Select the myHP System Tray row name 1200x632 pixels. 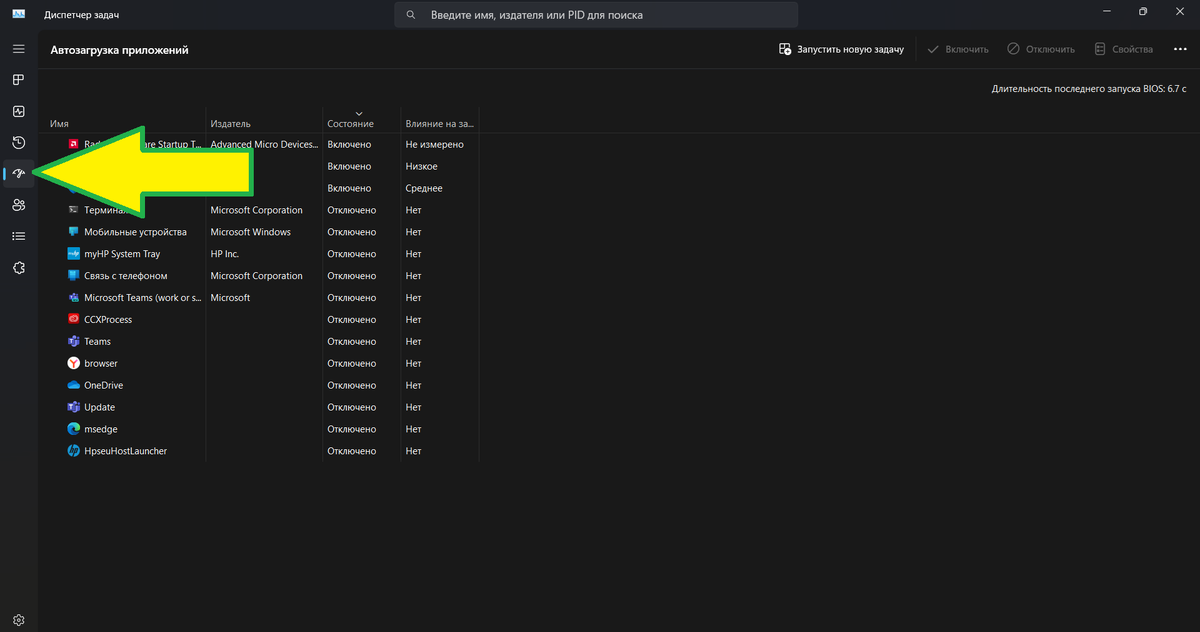point(122,254)
